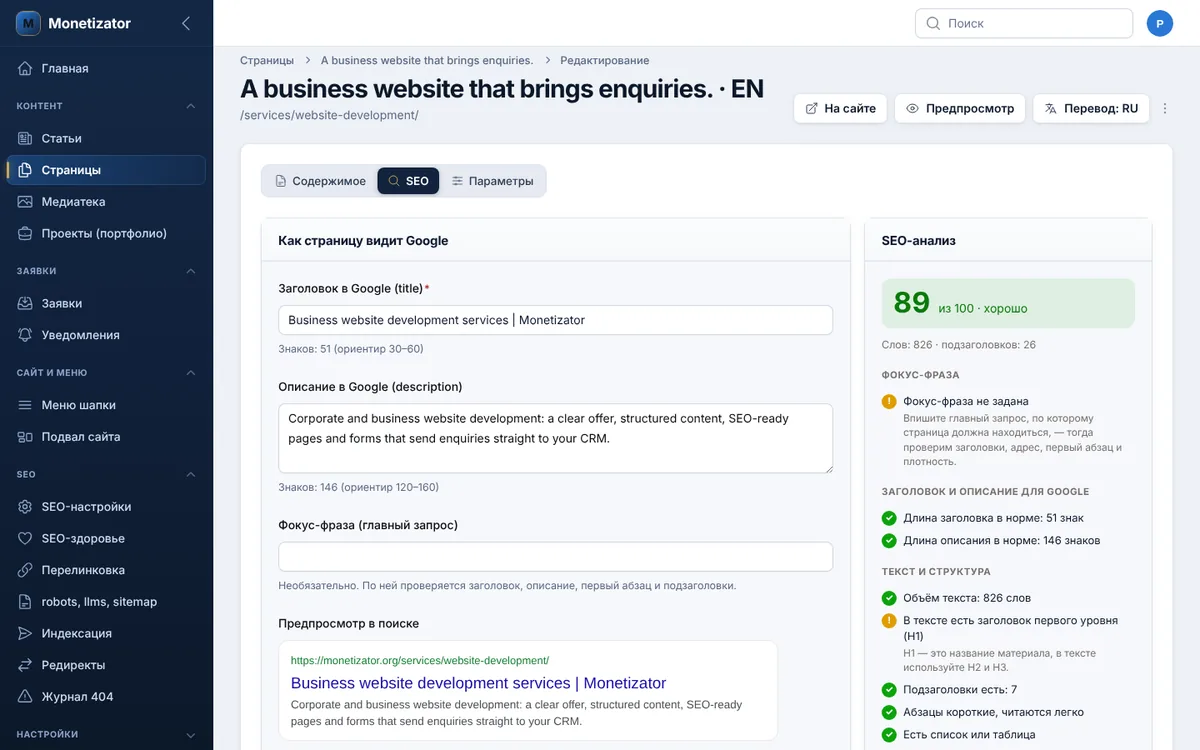Click the Уведомления bell icon
Image resolution: width=1200 pixels, height=750 pixels.
click(25, 335)
